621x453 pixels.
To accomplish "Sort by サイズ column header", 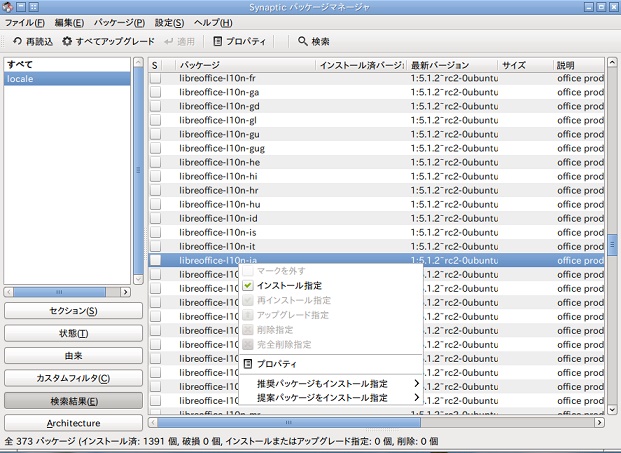I will (525, 65).
